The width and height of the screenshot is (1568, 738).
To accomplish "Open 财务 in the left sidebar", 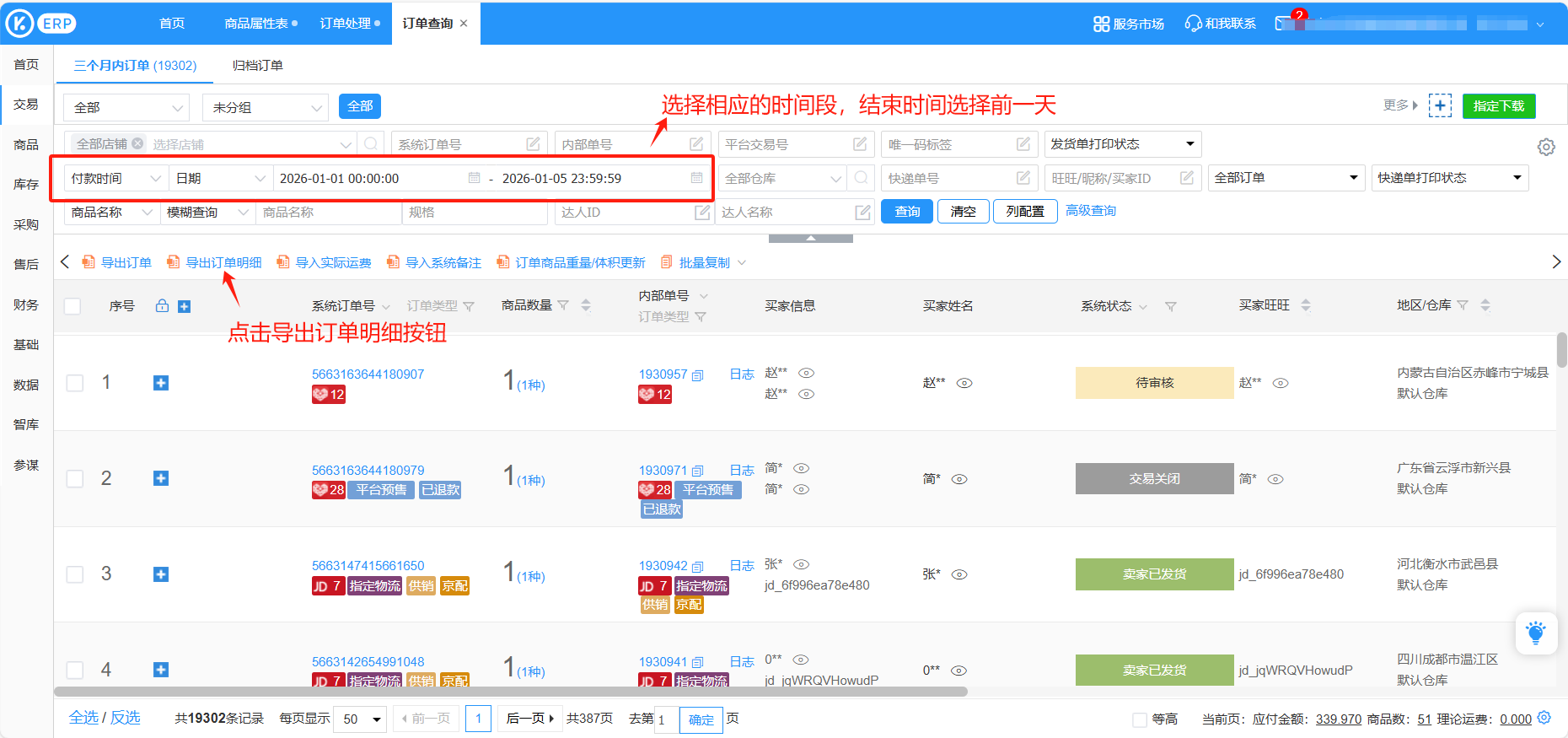I will pos(26,304).
